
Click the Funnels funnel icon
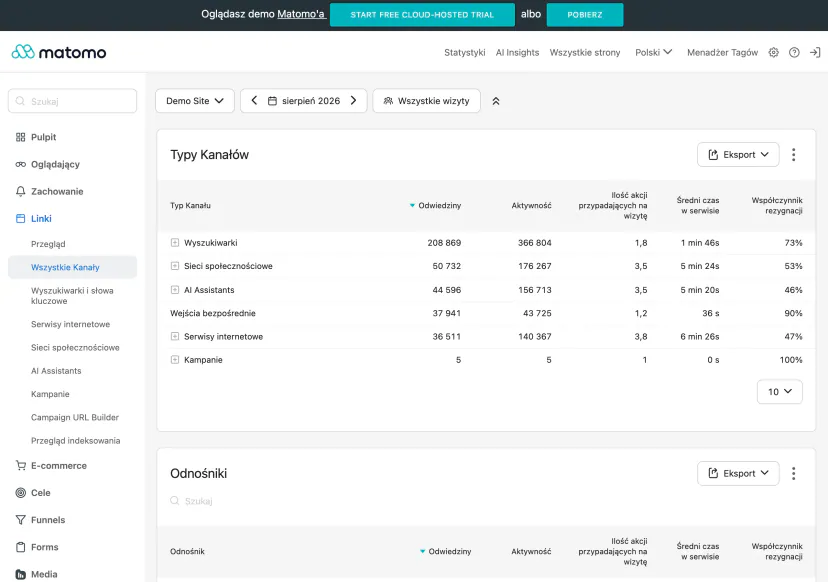click(21, 520)
